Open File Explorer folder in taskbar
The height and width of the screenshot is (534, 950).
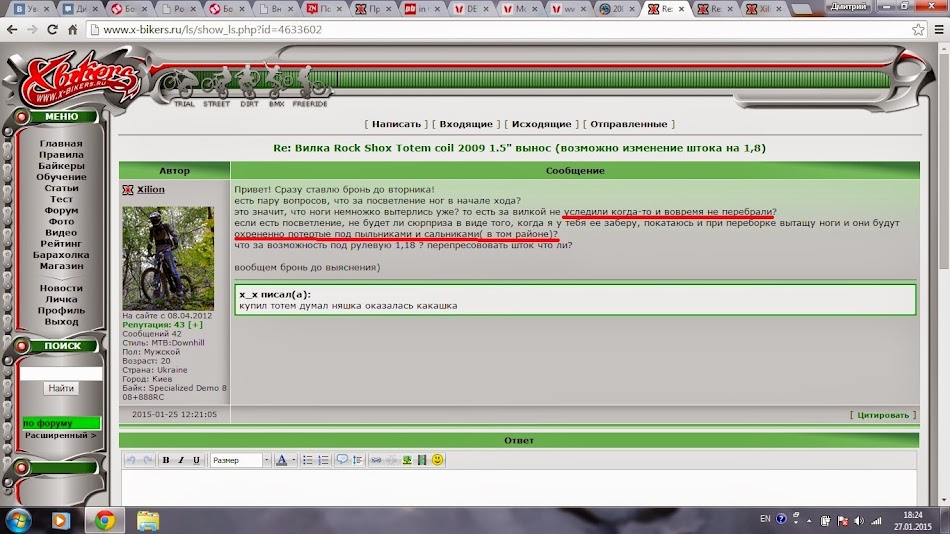pyautogui.click(x=148, y=521)
